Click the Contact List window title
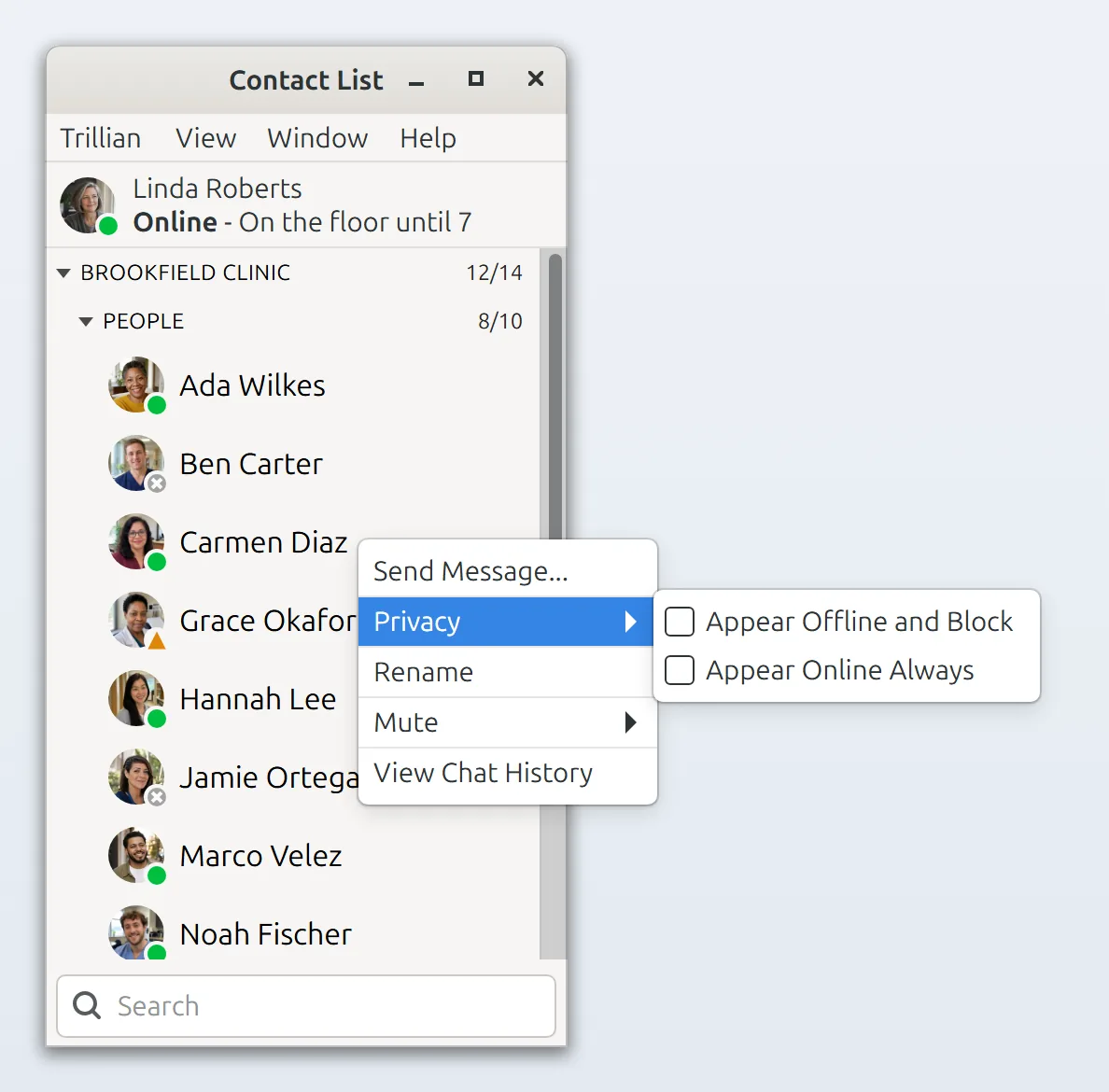This screenshot has height=1092, width=1109. [306, 80]
